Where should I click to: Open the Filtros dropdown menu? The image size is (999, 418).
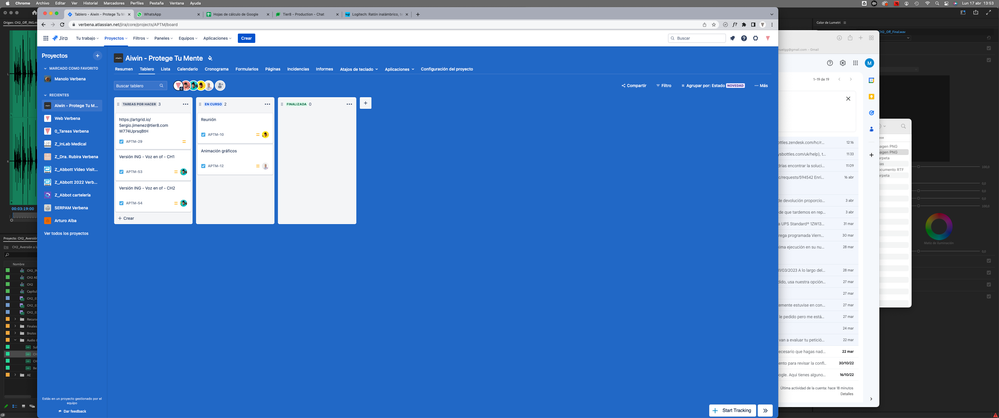(x=141, y=38)
